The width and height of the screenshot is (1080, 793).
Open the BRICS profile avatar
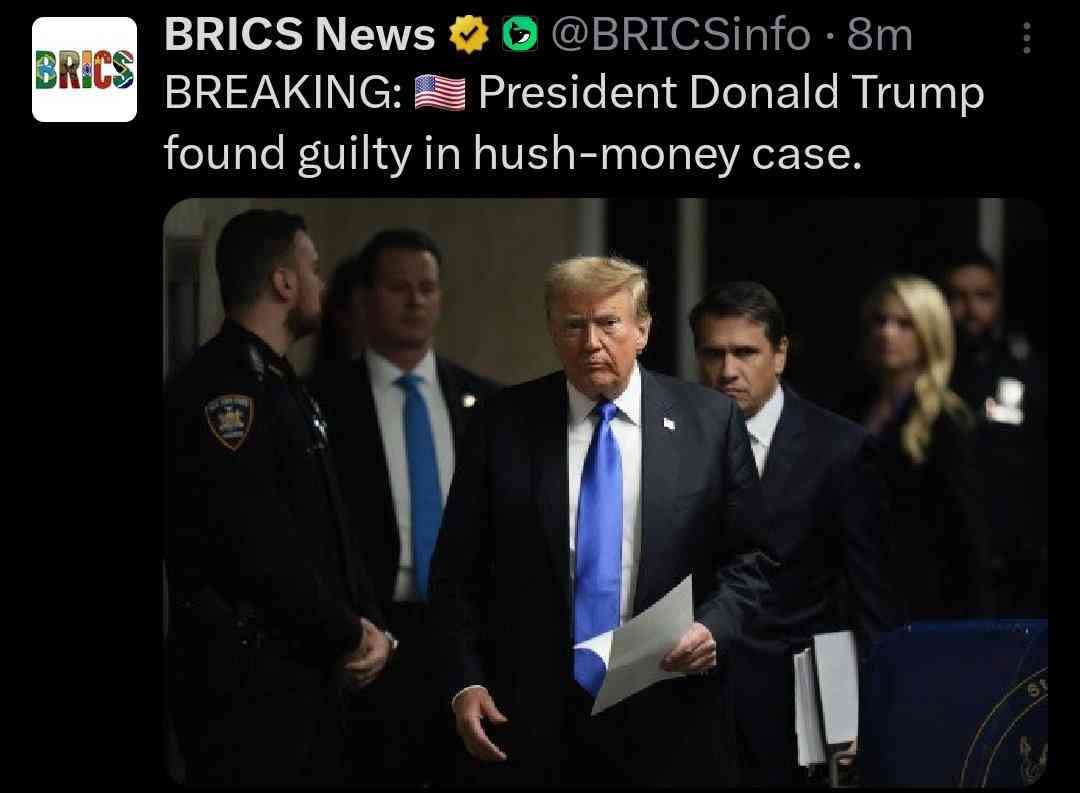pyautogui.click(x=84, y=70)
